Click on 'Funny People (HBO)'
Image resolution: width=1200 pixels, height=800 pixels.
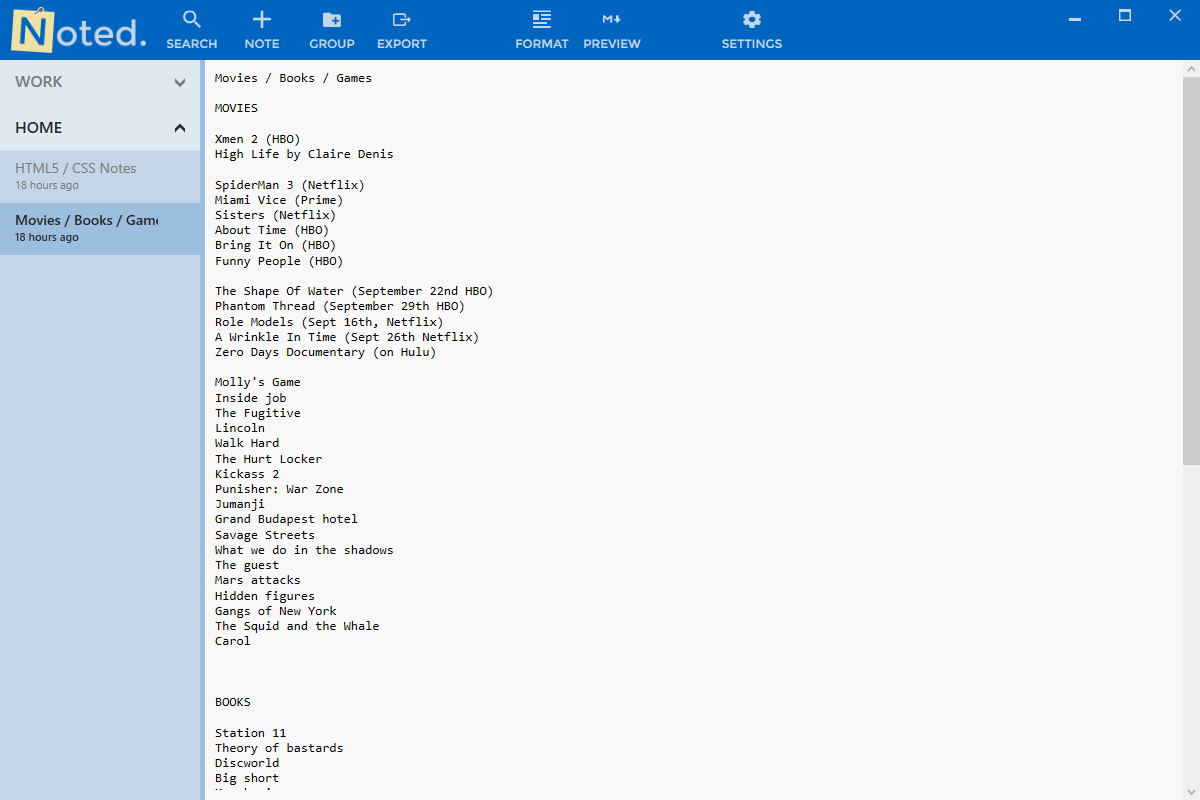click(x=279, y=261)
